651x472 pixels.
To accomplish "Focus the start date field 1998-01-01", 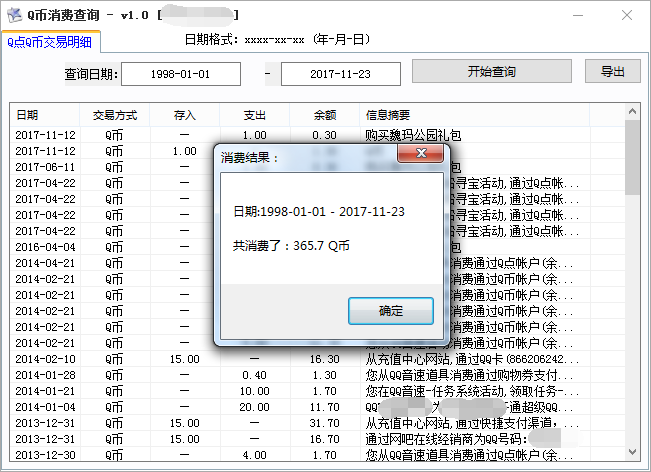I will [181, 74].
